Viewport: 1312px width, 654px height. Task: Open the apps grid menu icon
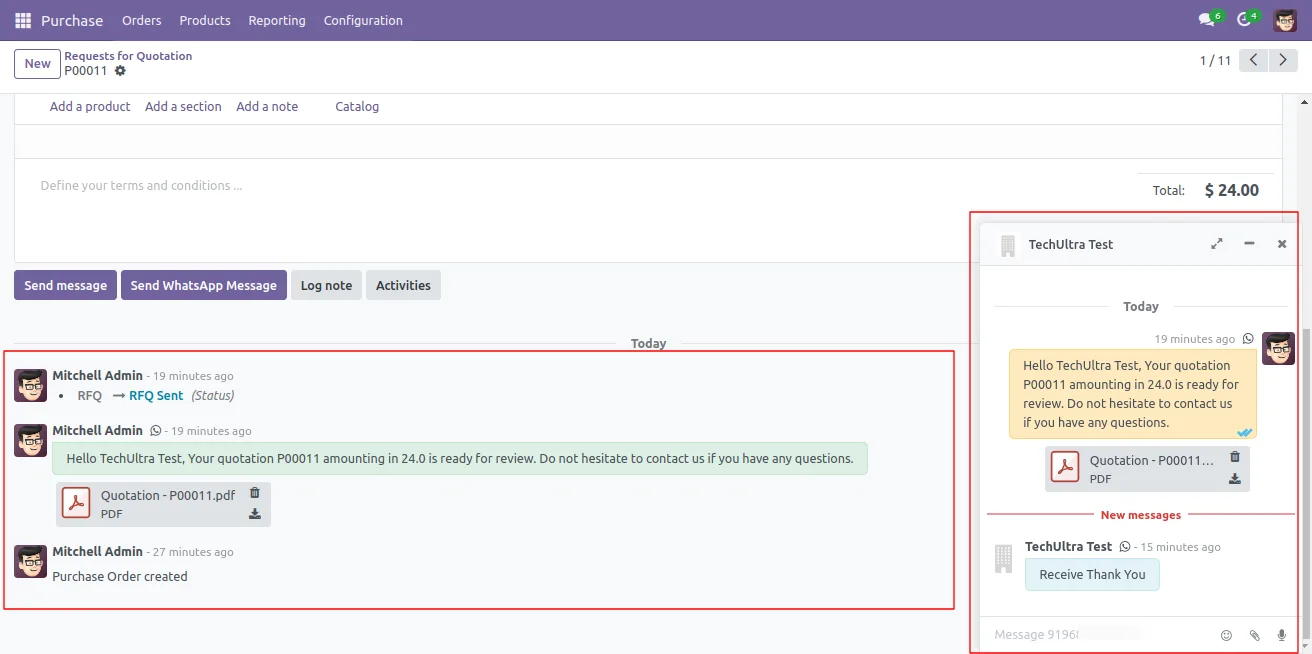[23, 20]
